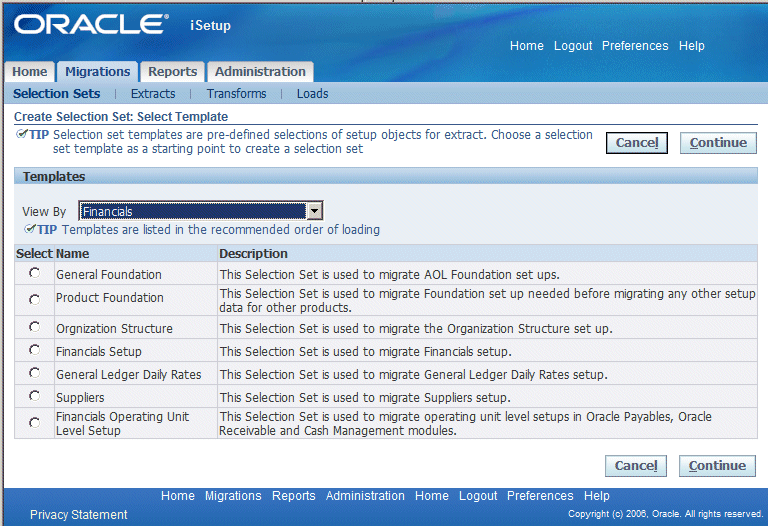
Task: Choose Financials Operating Unit Level Setup radio
Action: [x=34, y=422]
